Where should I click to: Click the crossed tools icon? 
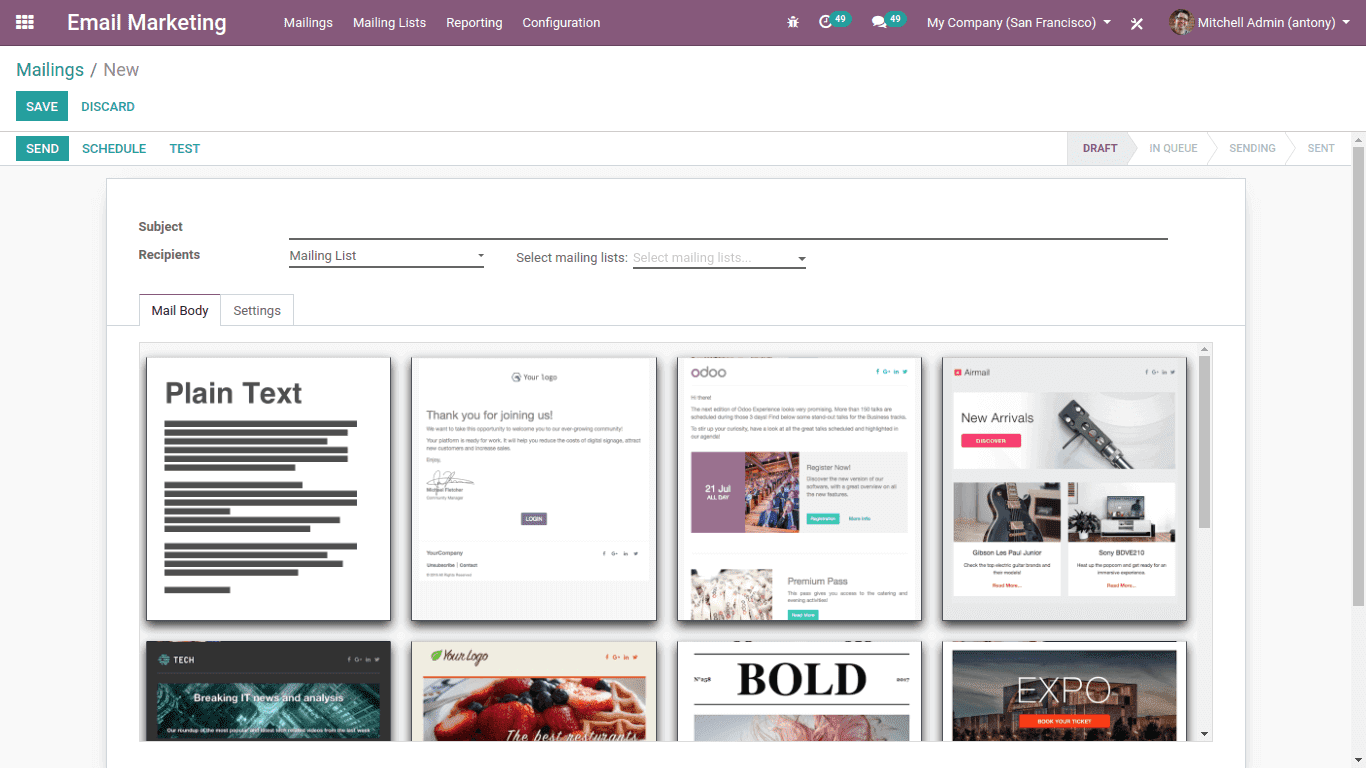(1137, 23)
